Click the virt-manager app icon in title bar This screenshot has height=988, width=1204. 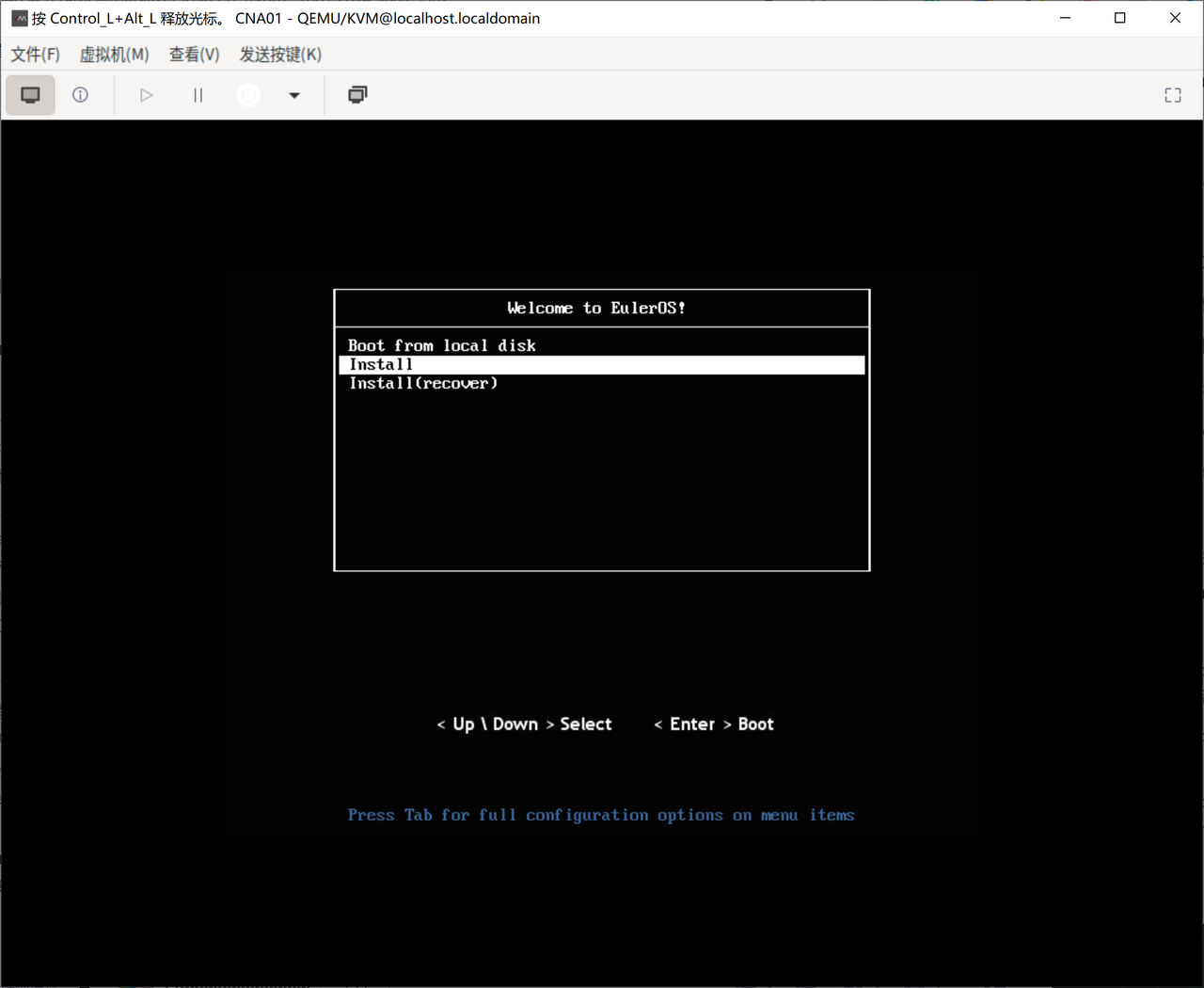coord(19,18)
